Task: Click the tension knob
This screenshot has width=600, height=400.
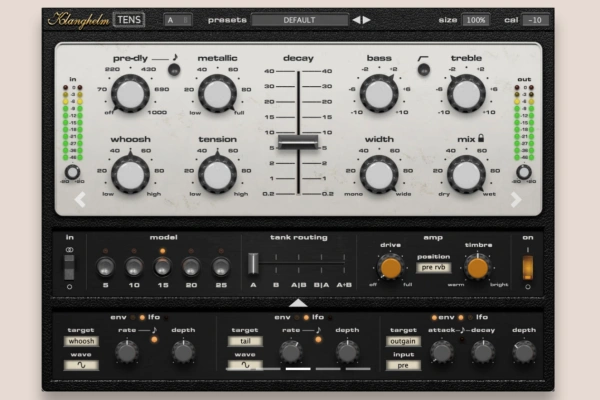Action: (217, 175)
